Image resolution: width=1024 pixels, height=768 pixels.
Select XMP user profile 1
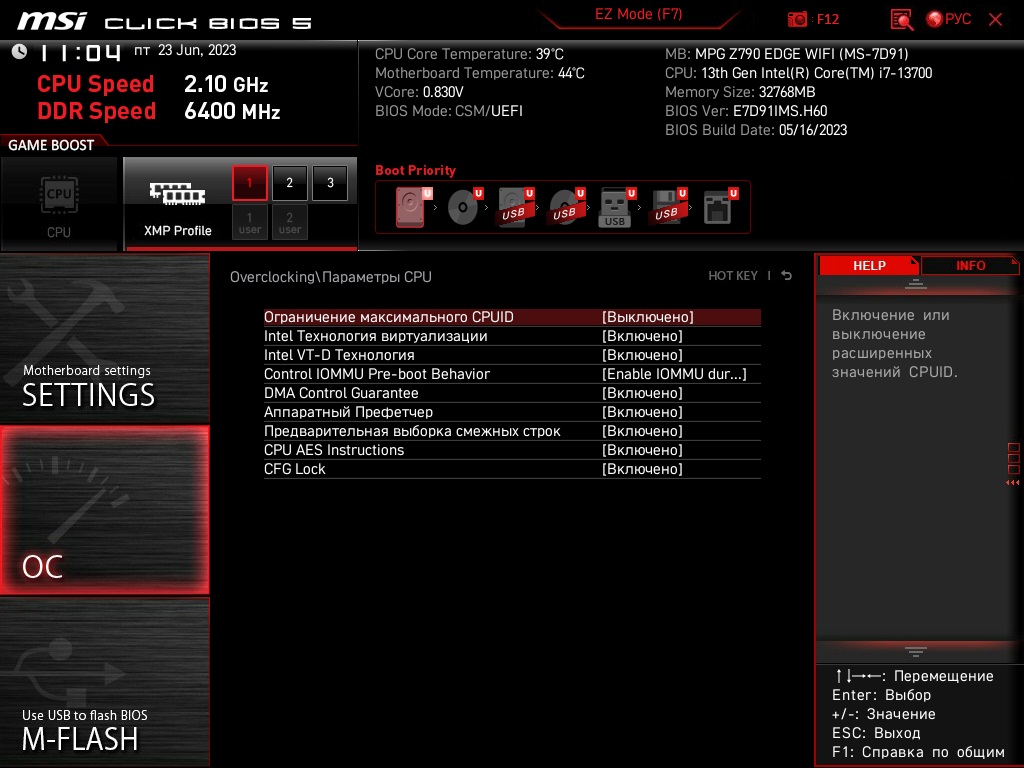pyautogui.click(x=249, y=222)
